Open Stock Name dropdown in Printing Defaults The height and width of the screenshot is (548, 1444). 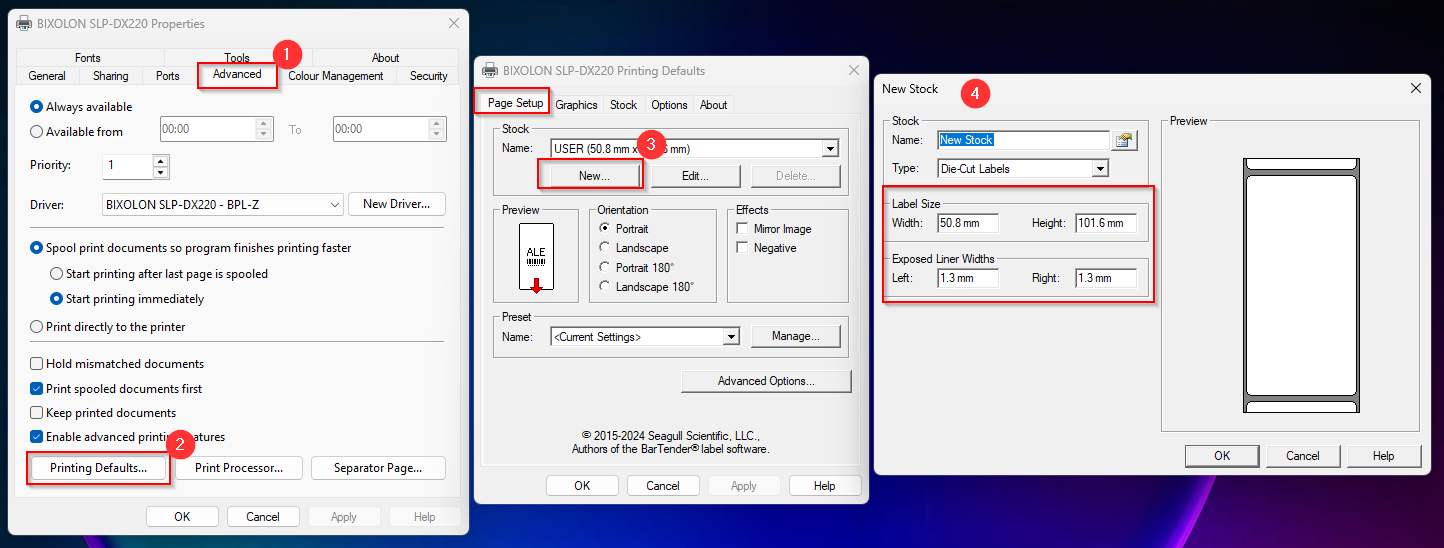point(830,149)
